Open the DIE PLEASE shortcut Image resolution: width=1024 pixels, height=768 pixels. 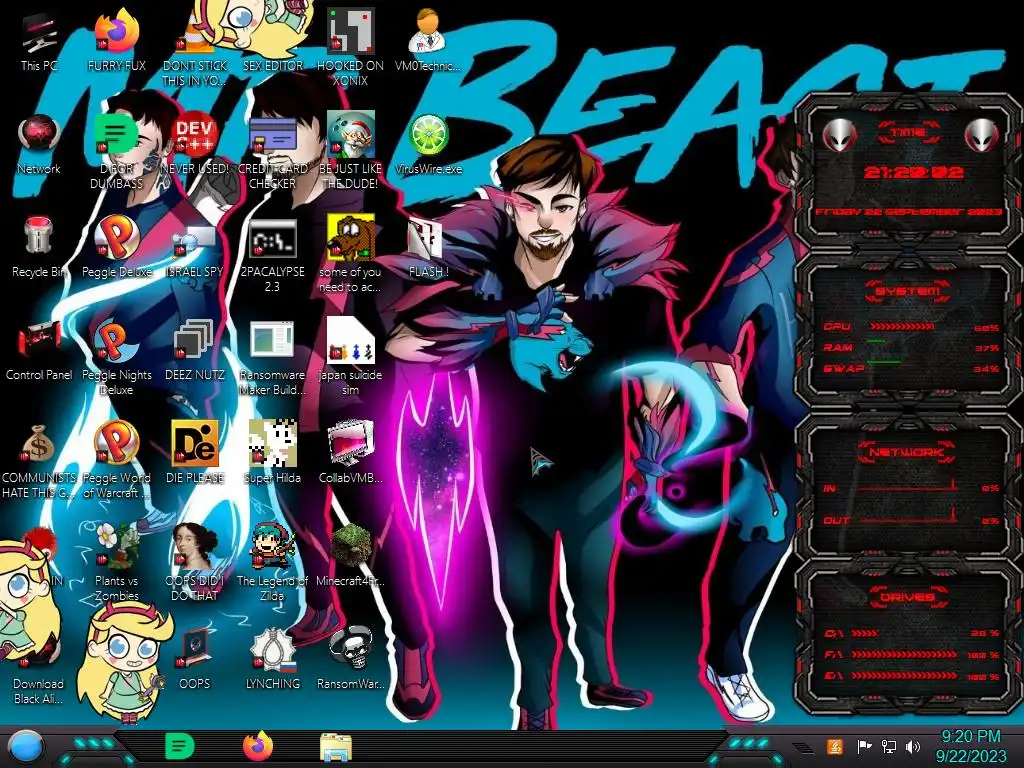pos(195,453)
